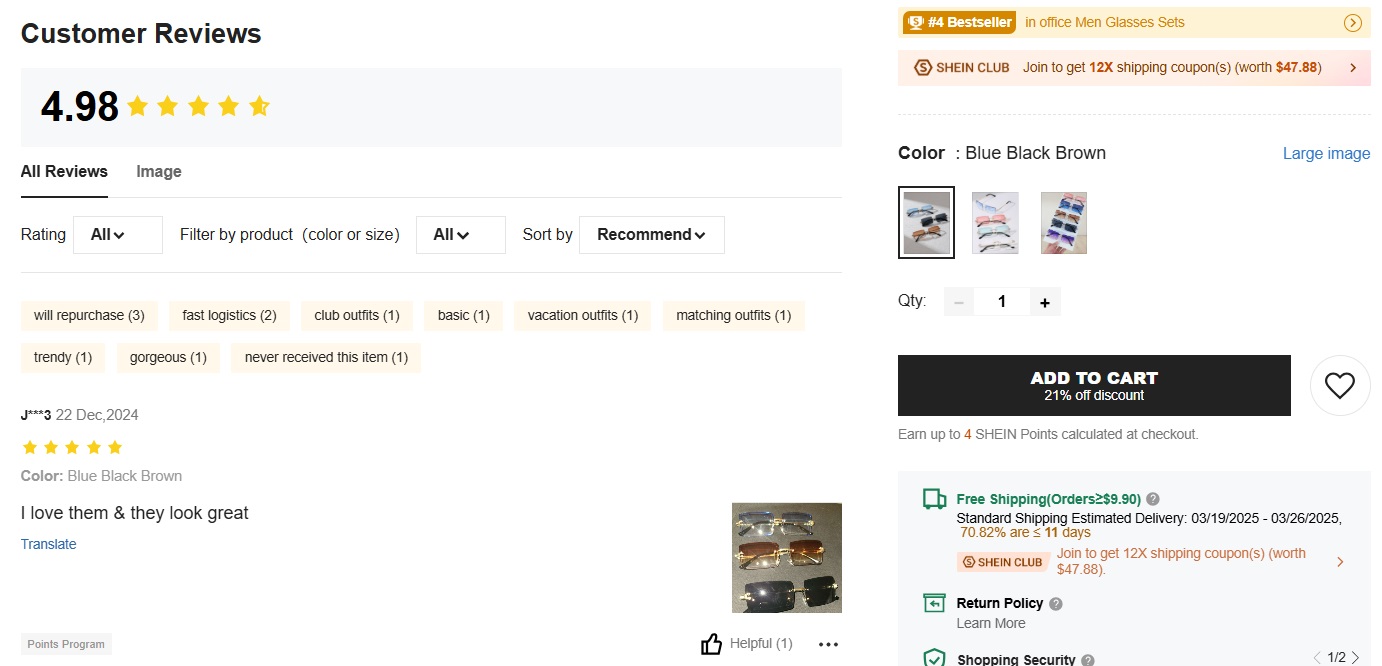
Task: Open the Sort by Recommend dropdown
Action: (x=651, y=235)
